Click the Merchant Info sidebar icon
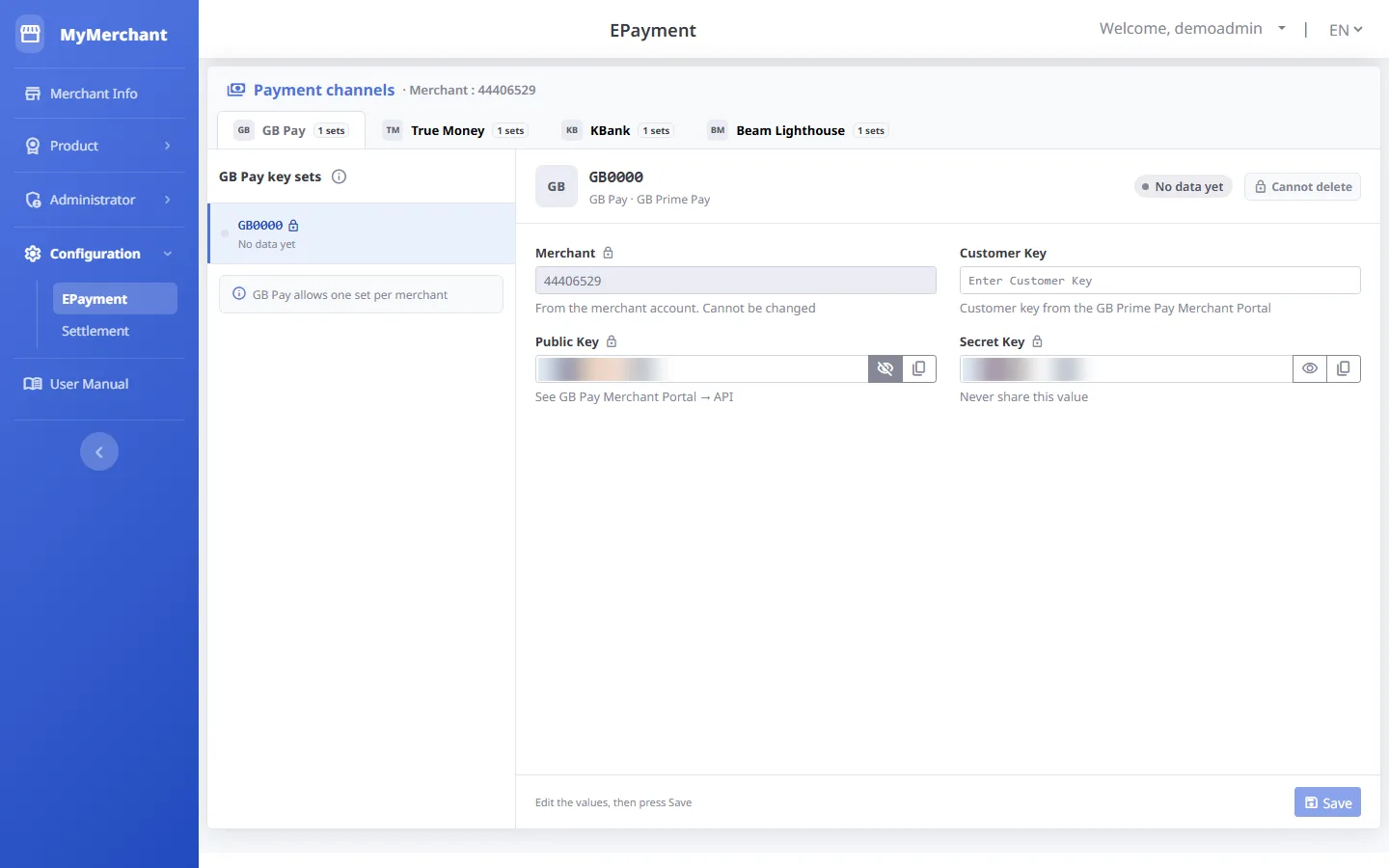Viewport: 1389px width, 868px height. point(33,94)
